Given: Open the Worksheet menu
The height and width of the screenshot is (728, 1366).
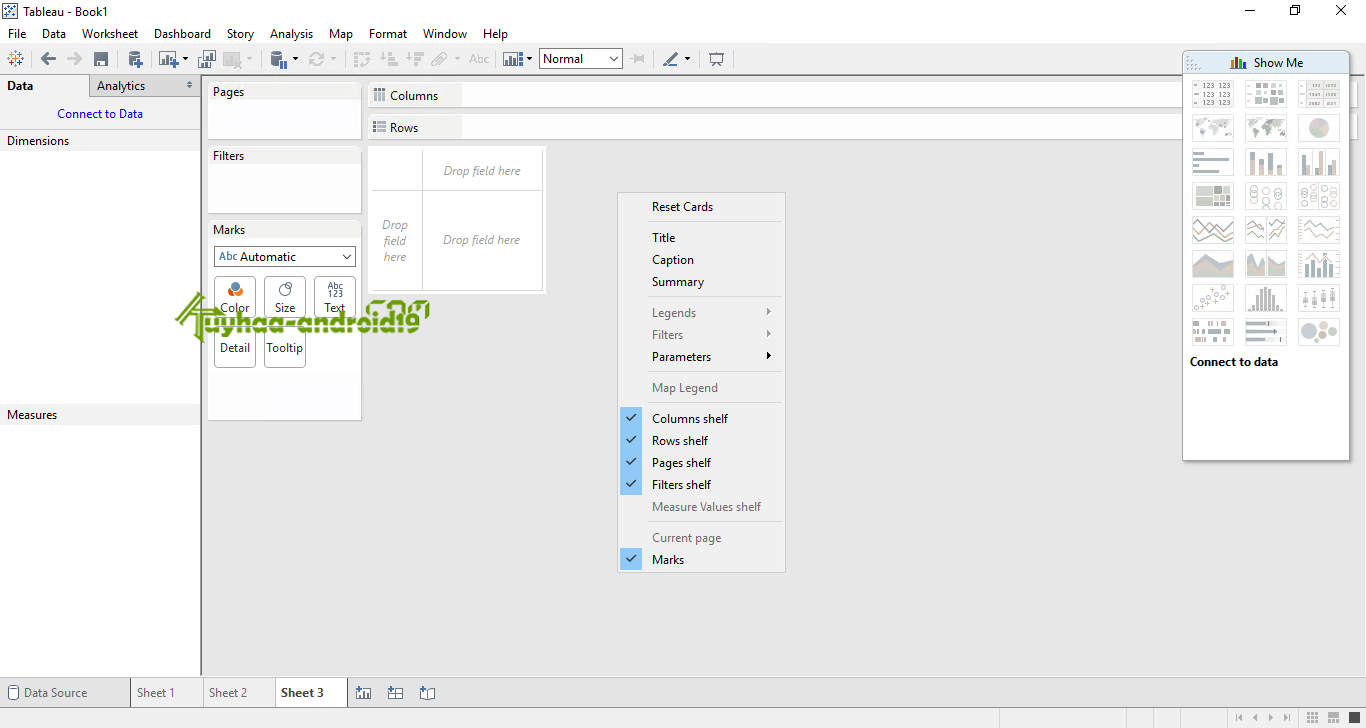Looking at the screenshot, I should click(x=110, y=33).
